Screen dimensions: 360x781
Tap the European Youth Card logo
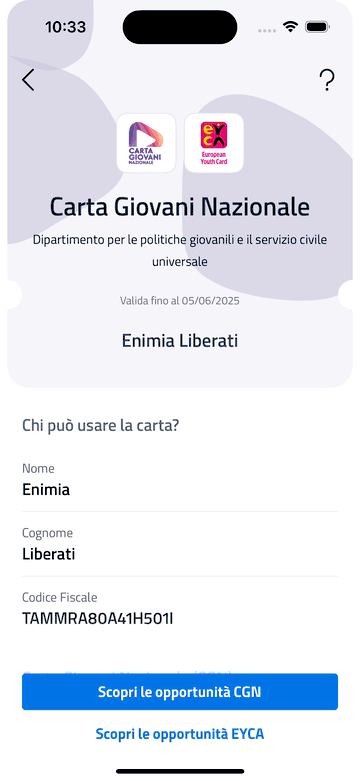[214, 143]
